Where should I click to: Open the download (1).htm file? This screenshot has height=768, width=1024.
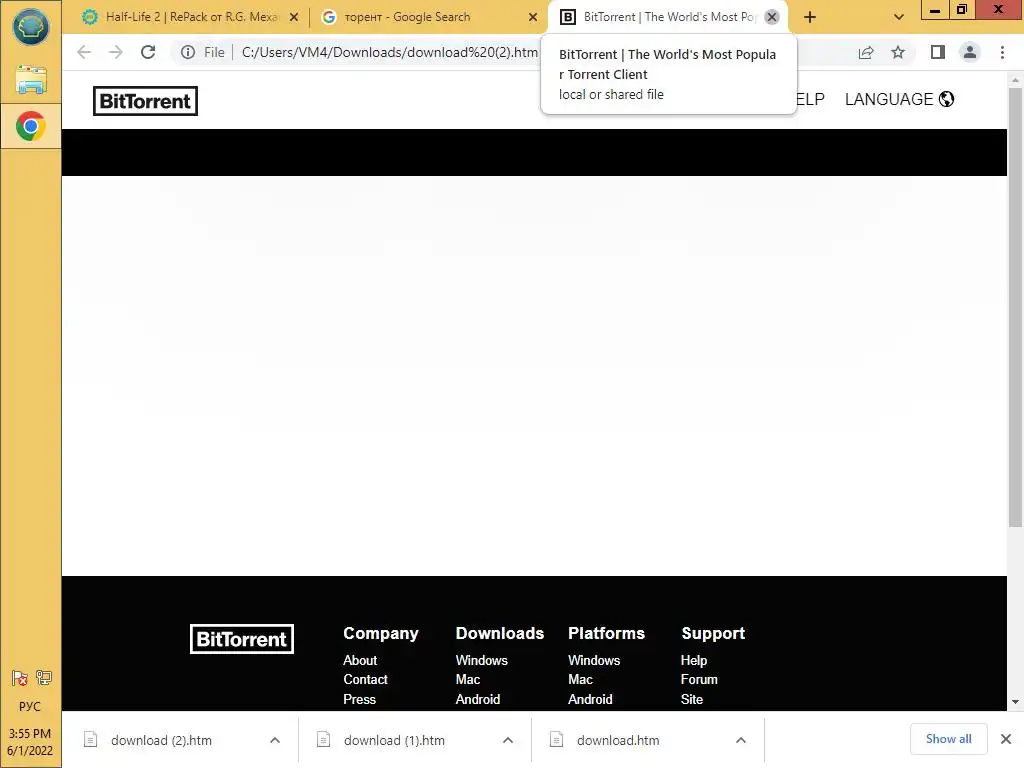(394, 740)
